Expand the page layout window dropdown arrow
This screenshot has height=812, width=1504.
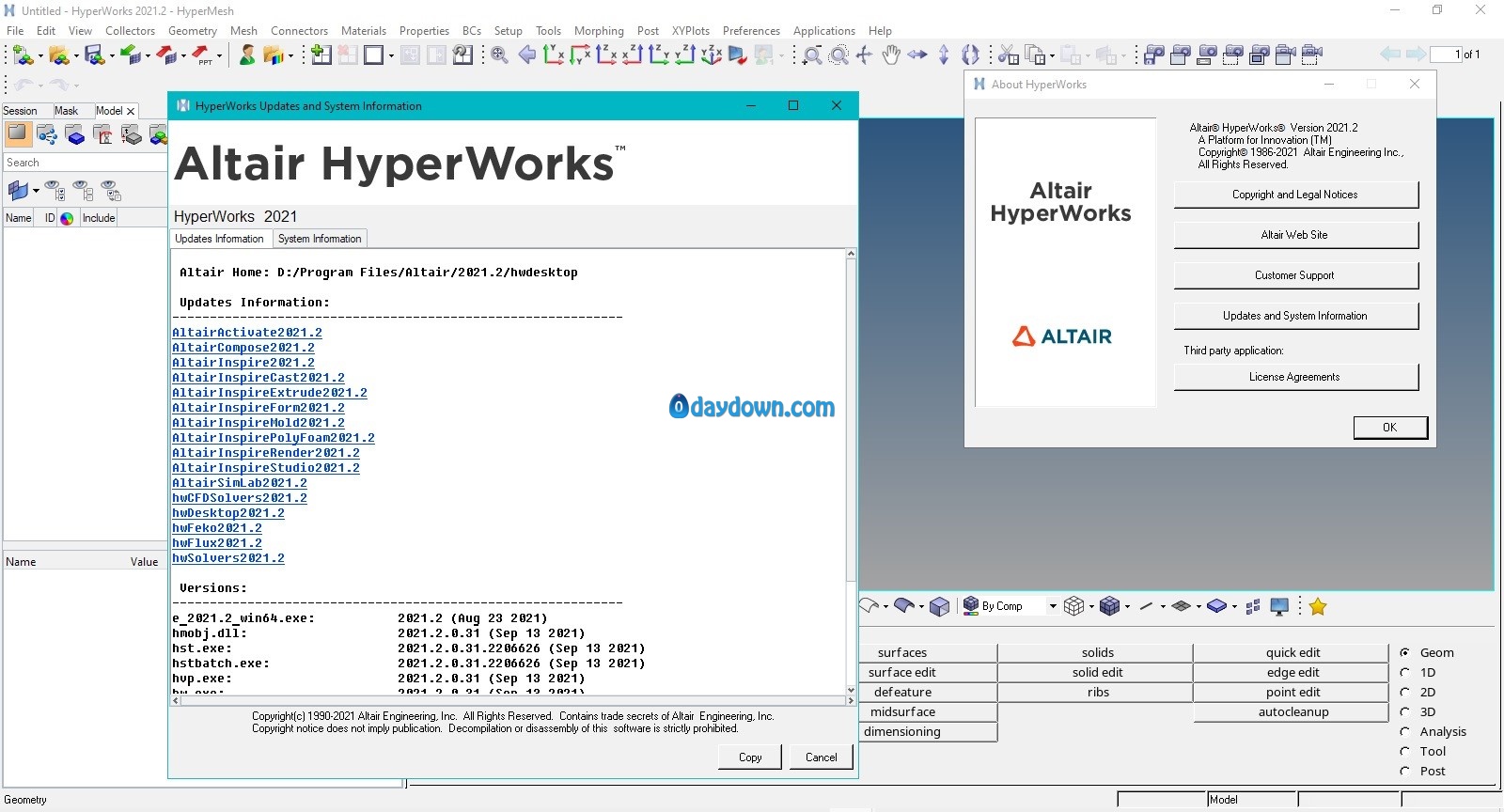pyautogui.click(x=391, y=56)
